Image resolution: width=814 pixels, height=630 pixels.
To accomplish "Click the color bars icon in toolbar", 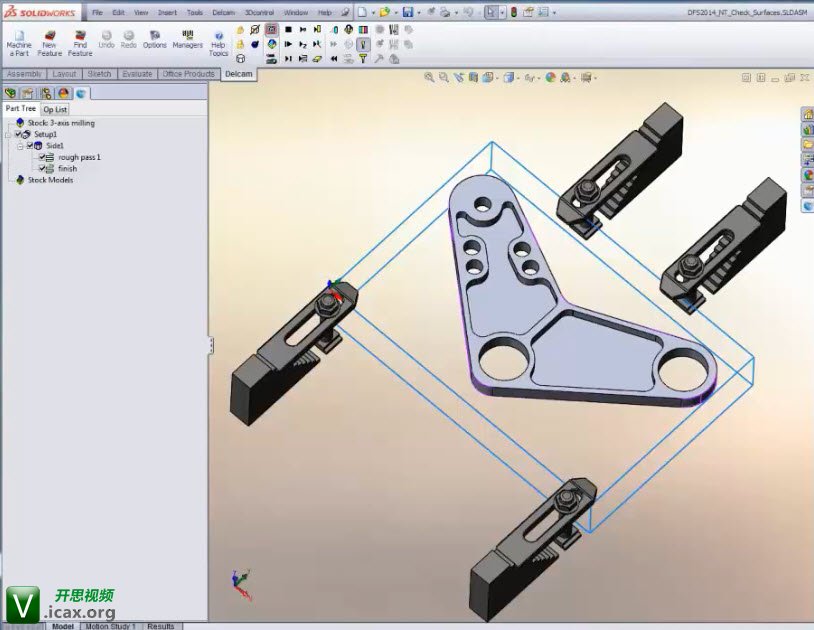I will [x=363, y=30].
